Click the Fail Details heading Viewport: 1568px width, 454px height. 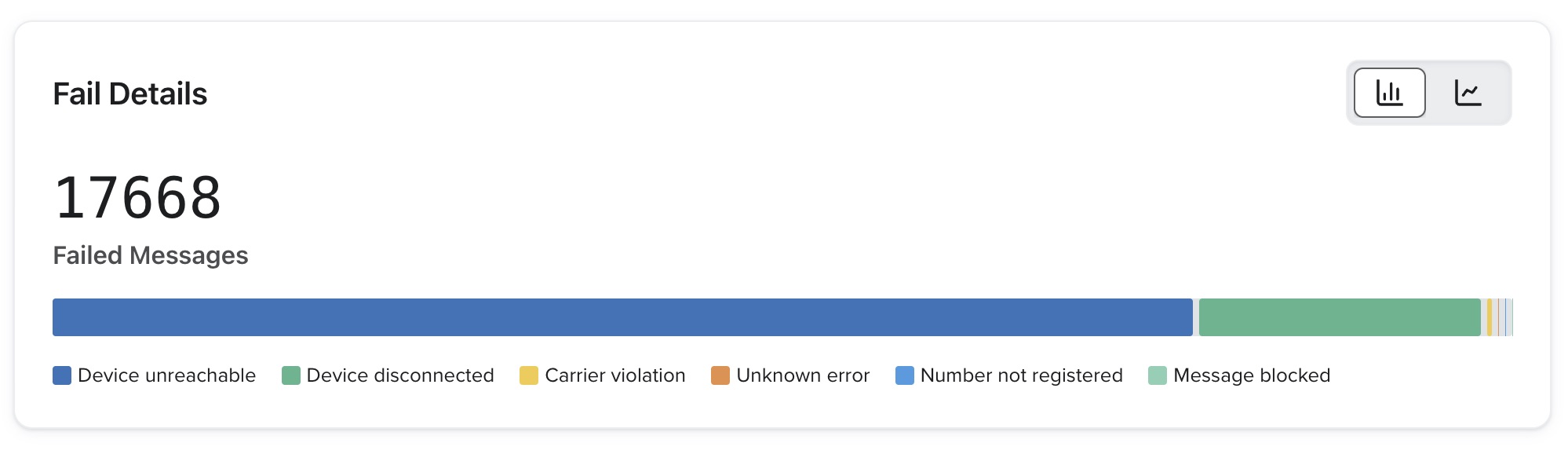(x=130, y=94)
